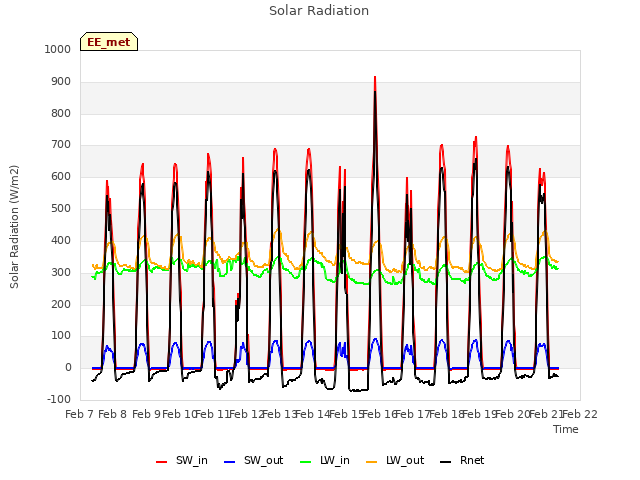Click the LW_out legend label
The height and width of the screenshot is (480, 640).
tap(405, 461)
